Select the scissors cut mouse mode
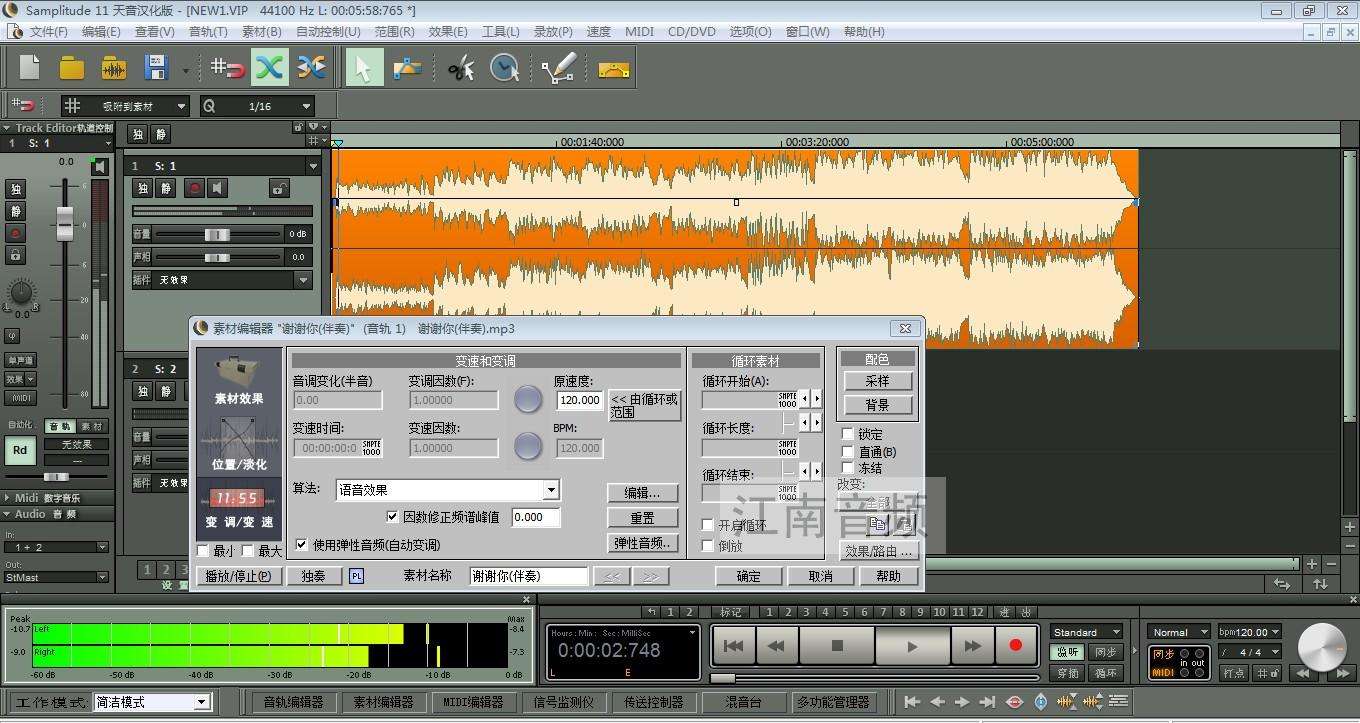This screenshot has height=723, width=1360. point(461,68)
